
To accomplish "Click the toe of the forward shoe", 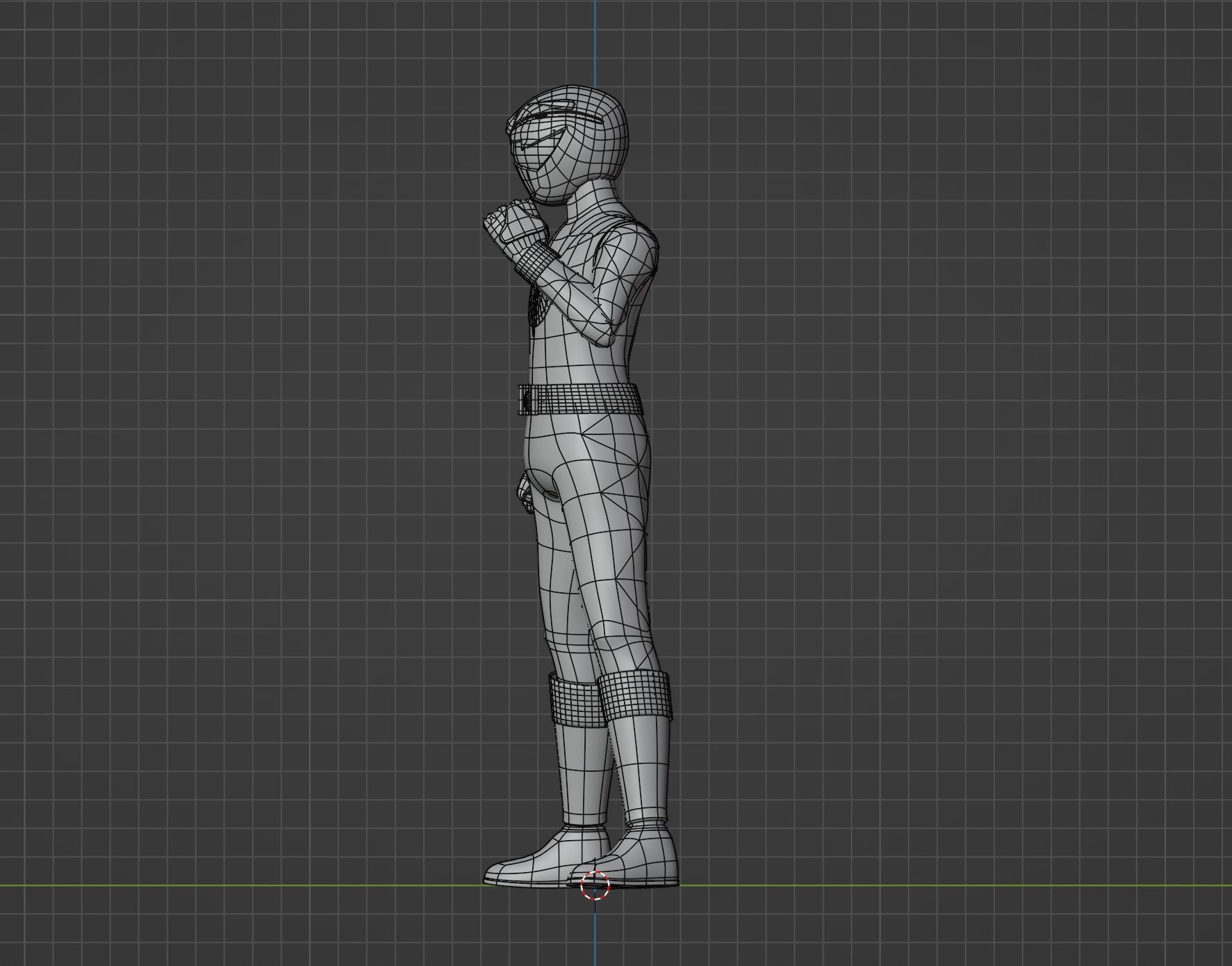I will [498, 873].
